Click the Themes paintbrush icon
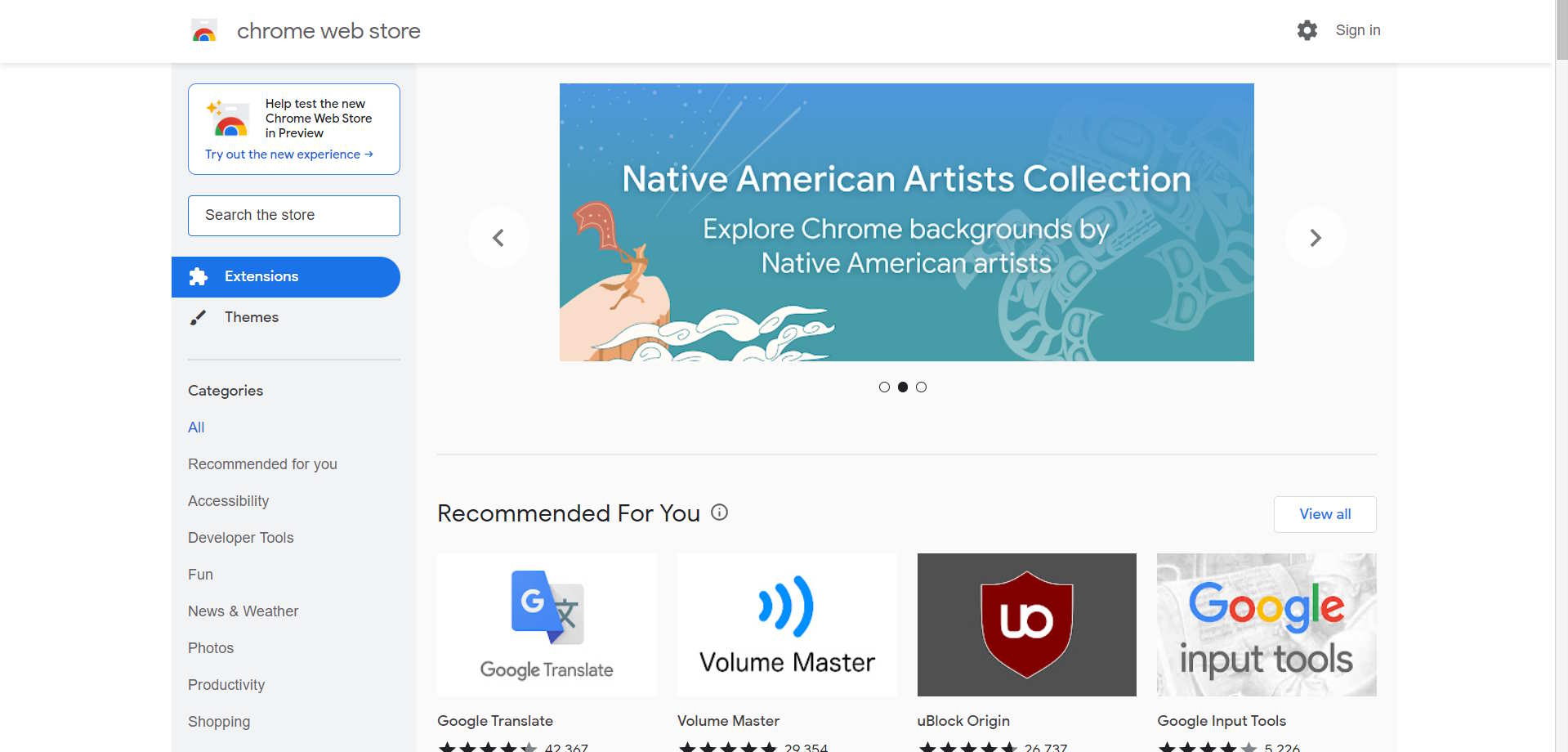 [x=198, y=317]
